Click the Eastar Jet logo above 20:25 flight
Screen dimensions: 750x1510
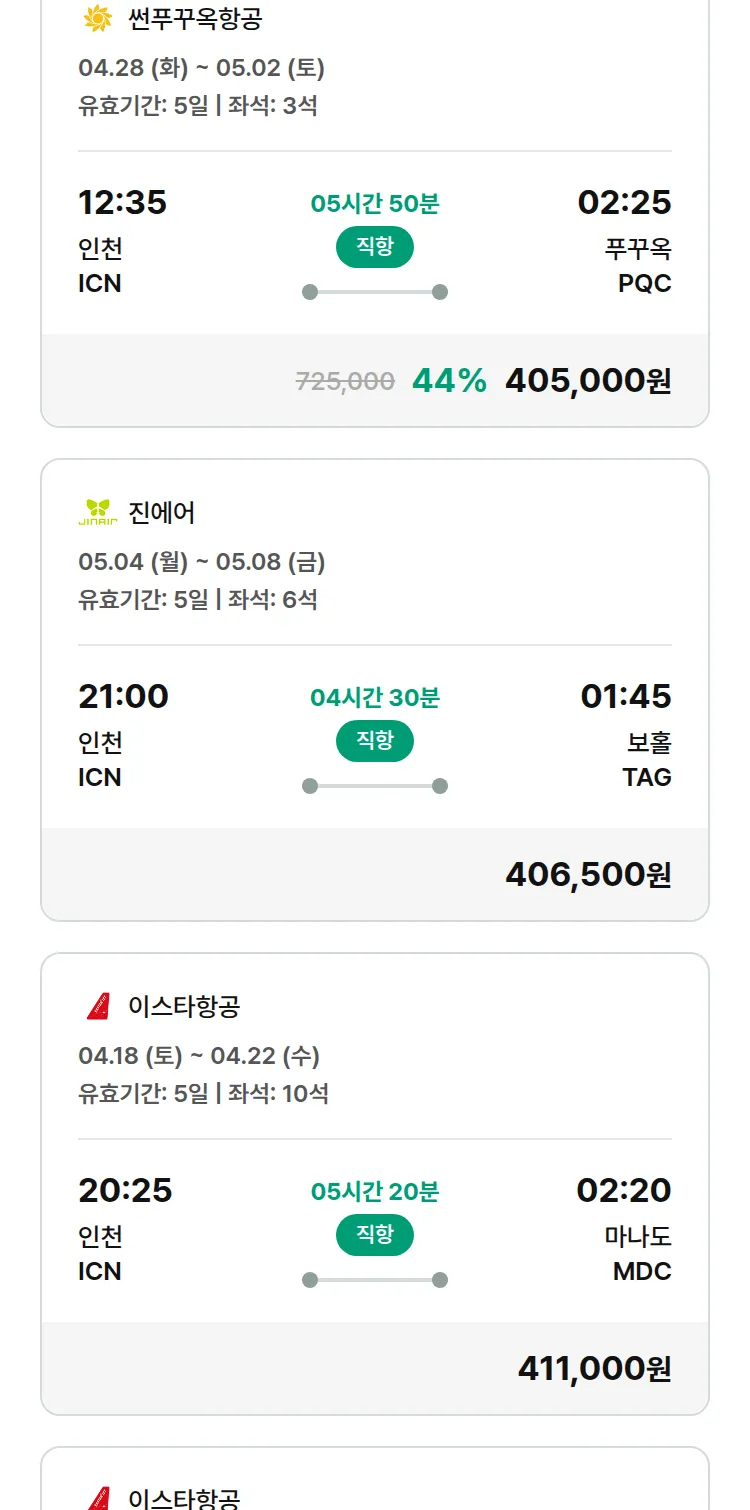point(98,1006)
